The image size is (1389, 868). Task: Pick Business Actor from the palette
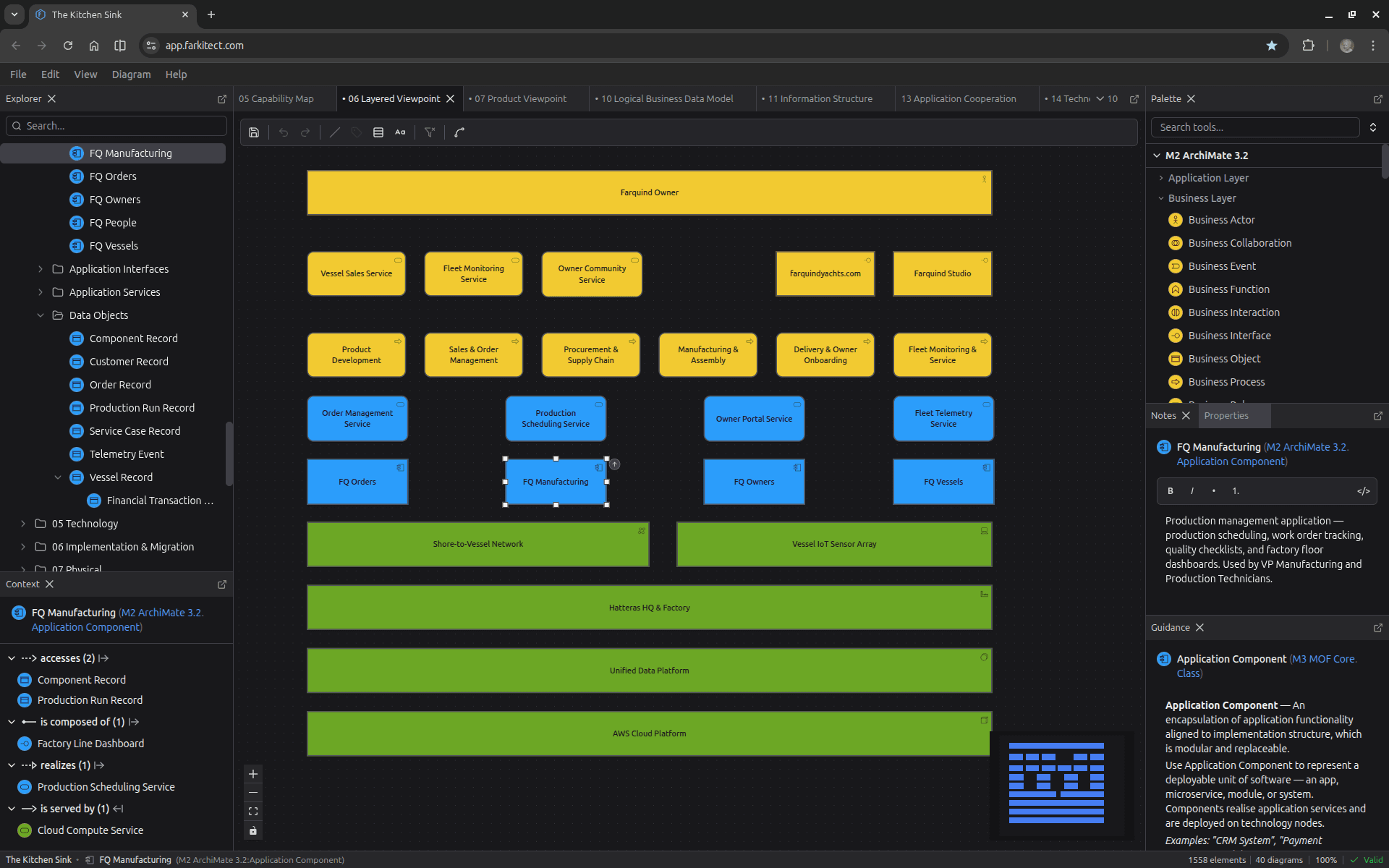pos(1221,220)
